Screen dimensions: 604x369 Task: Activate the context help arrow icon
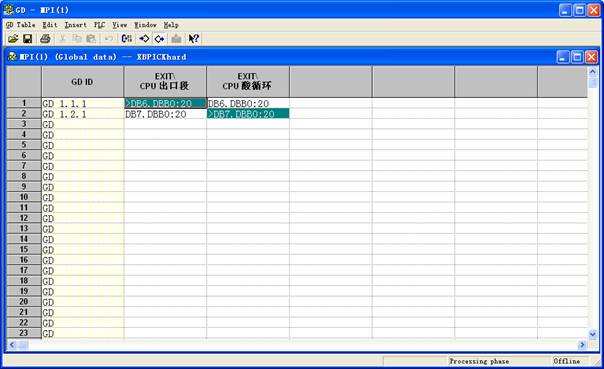194,39
